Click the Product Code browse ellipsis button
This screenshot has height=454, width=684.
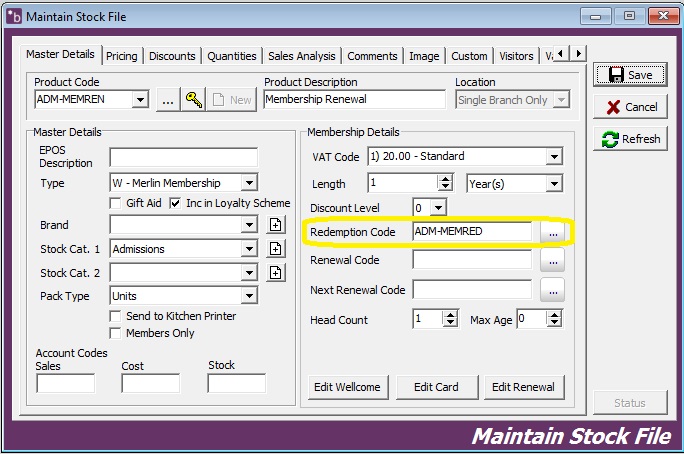[167, 100]
